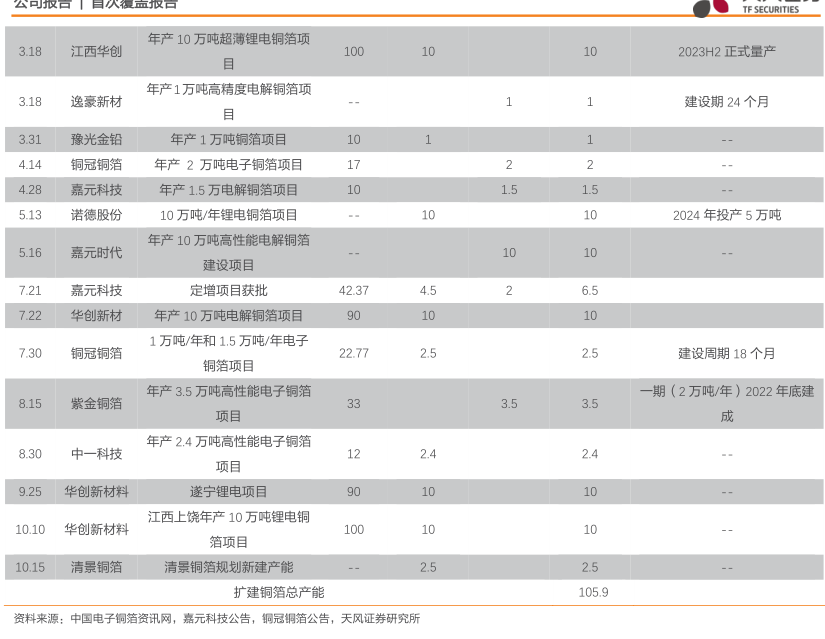This screenshot has height=639, width=825.
Task: Click the report header title text
Action: coord(95,5)
